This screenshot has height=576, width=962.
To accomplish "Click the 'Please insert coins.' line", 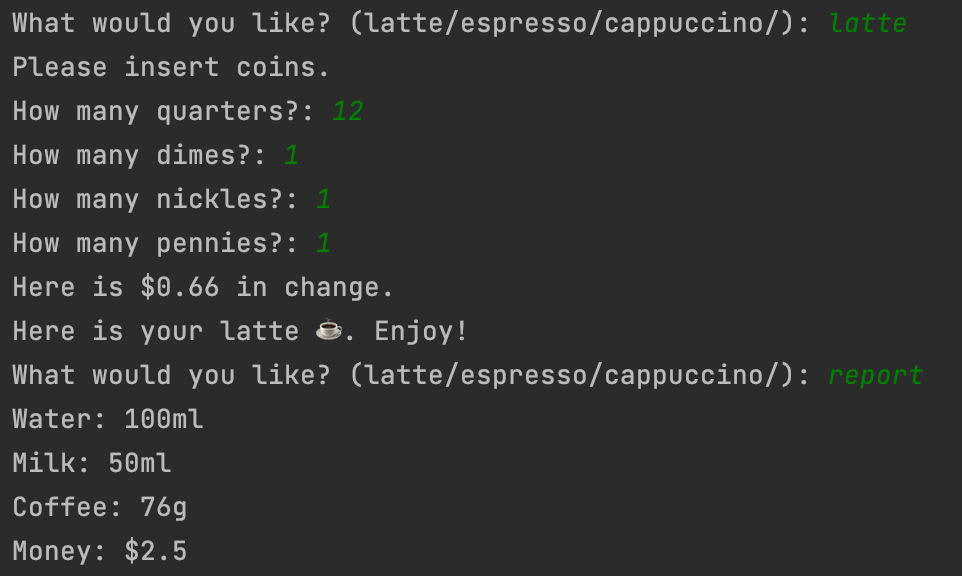I will 171,67.
